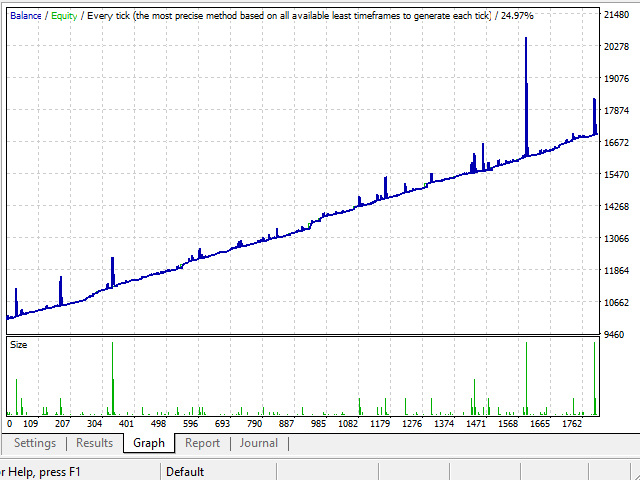
Task: Click the 1665 trade number label
Action: pos(540,424)
